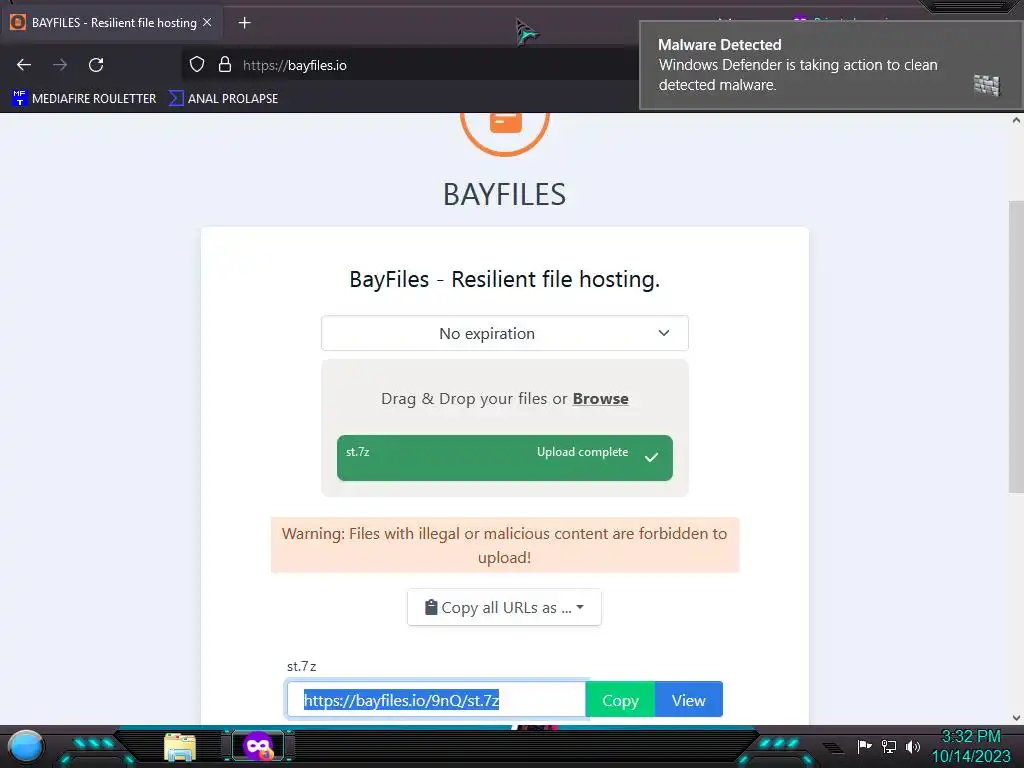Open the Start orb button

tap(25, 746)
